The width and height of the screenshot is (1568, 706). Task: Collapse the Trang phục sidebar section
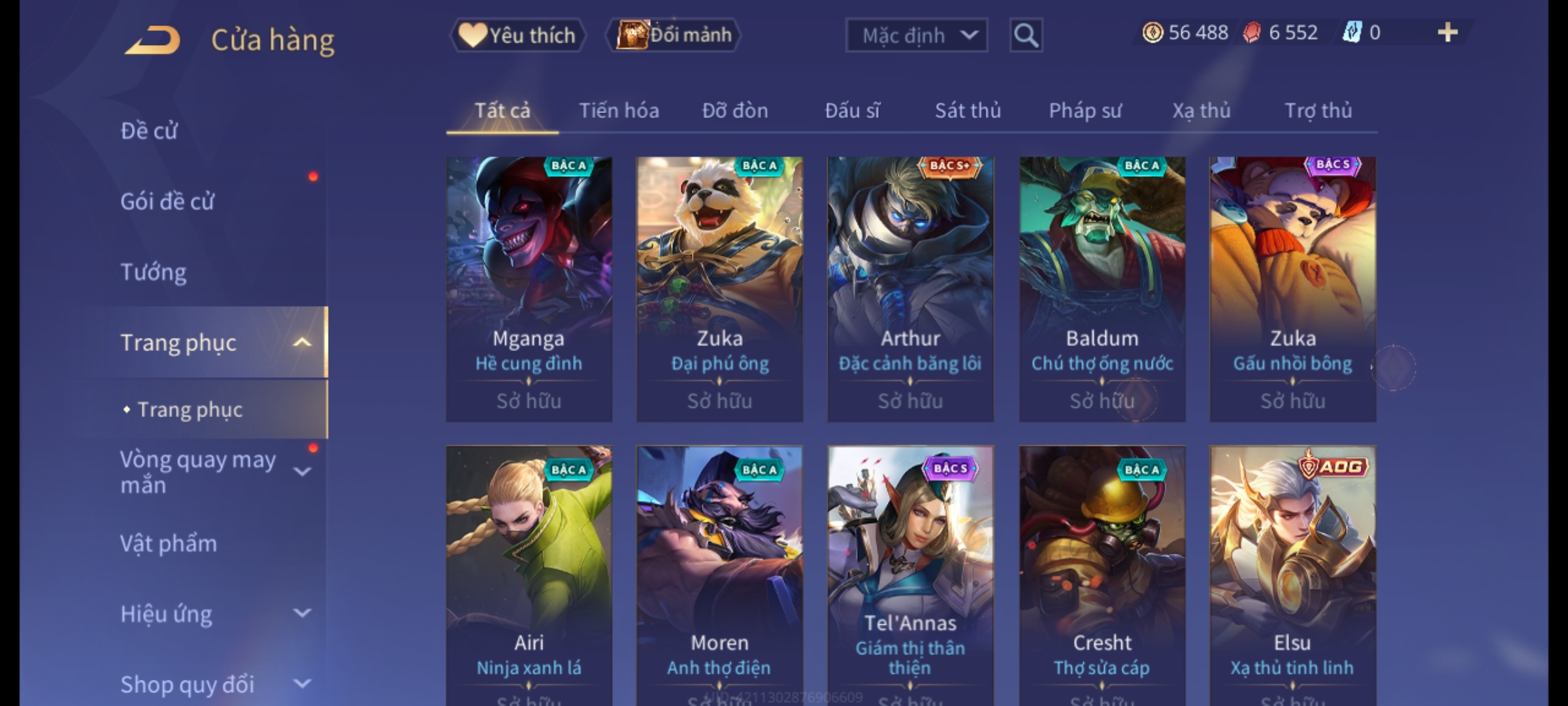(x=302, y=343)
